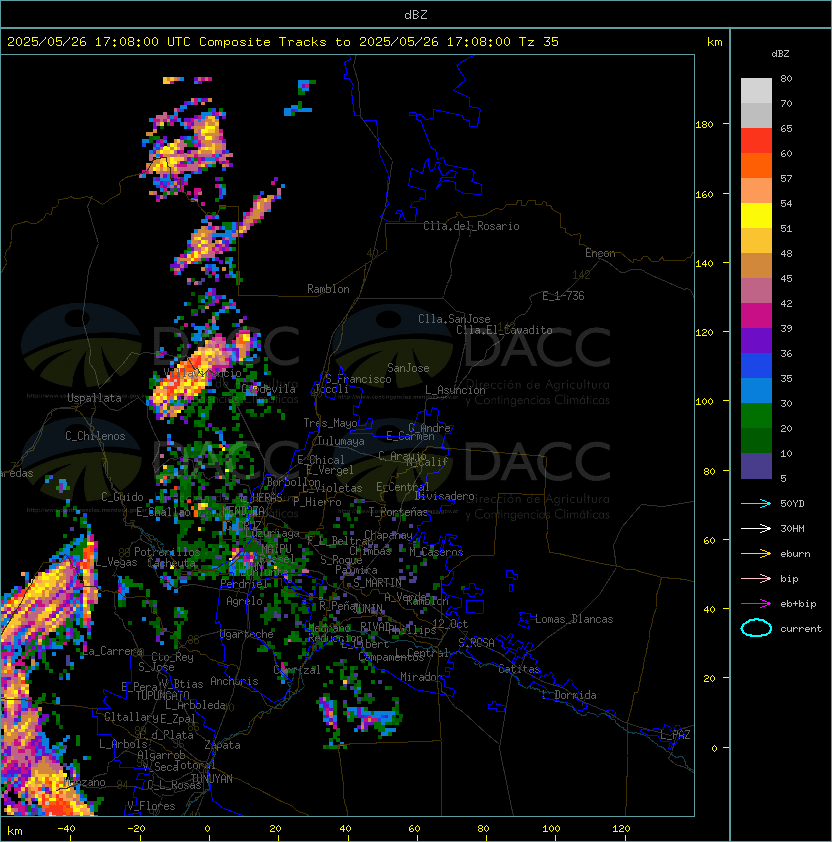Image resolution: width=832 pixels, height=842 pixels.
Task: Click the 'Agrelo' map label
Action: pyautogui.click(x=244, y=601)
